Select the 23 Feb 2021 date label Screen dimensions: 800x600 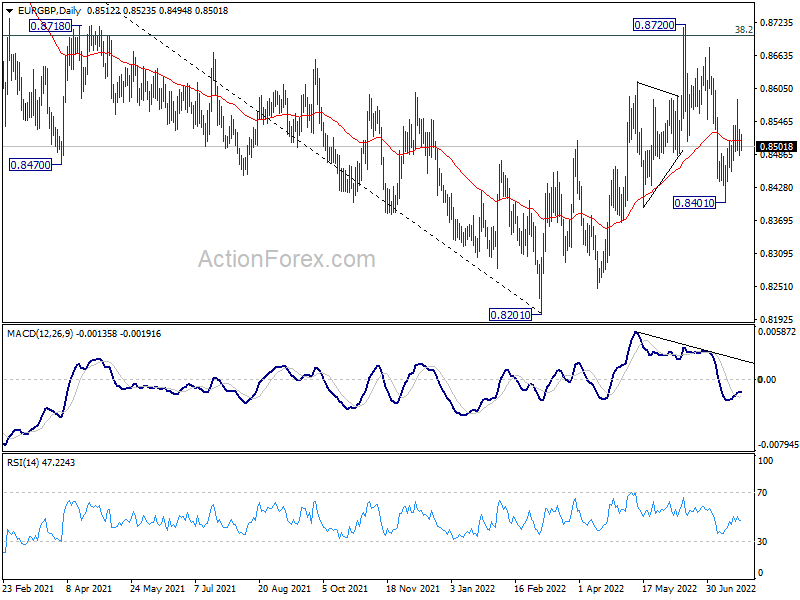(28, 588)
